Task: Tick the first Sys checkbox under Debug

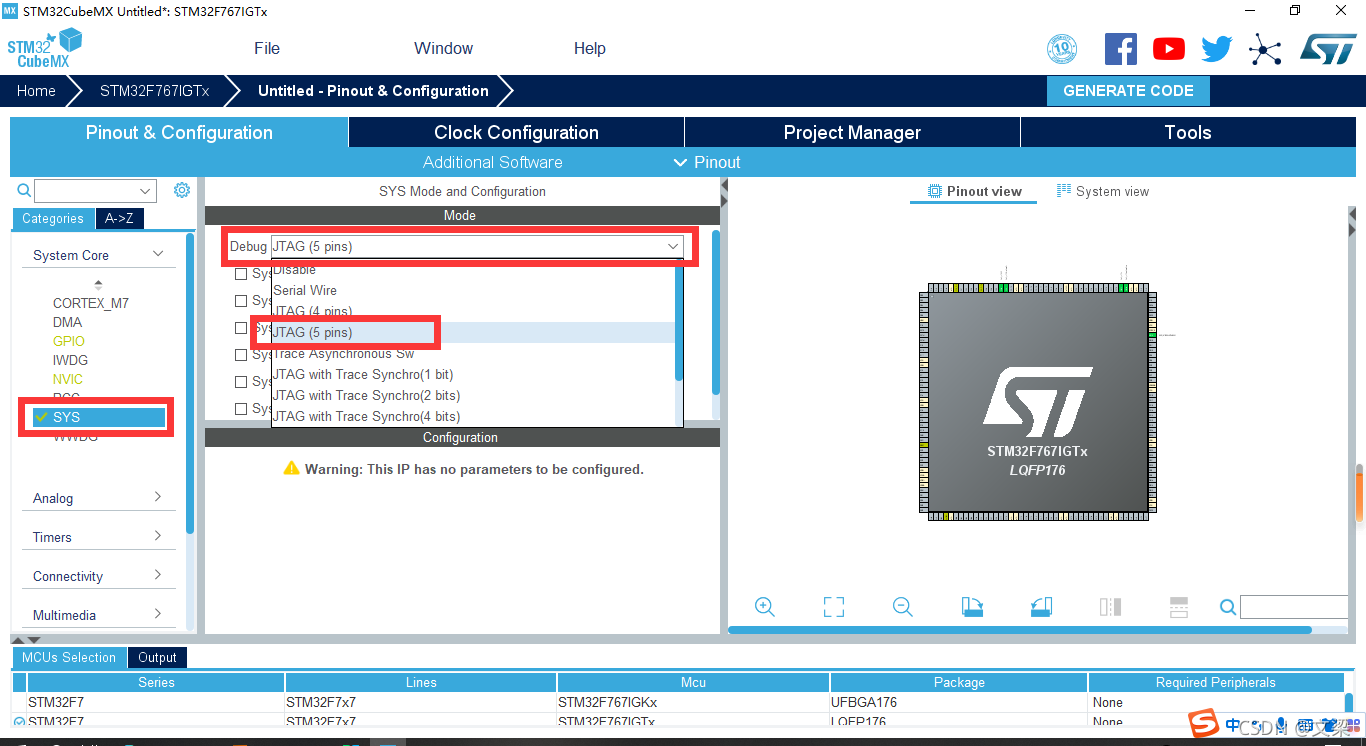Action: 241,274
